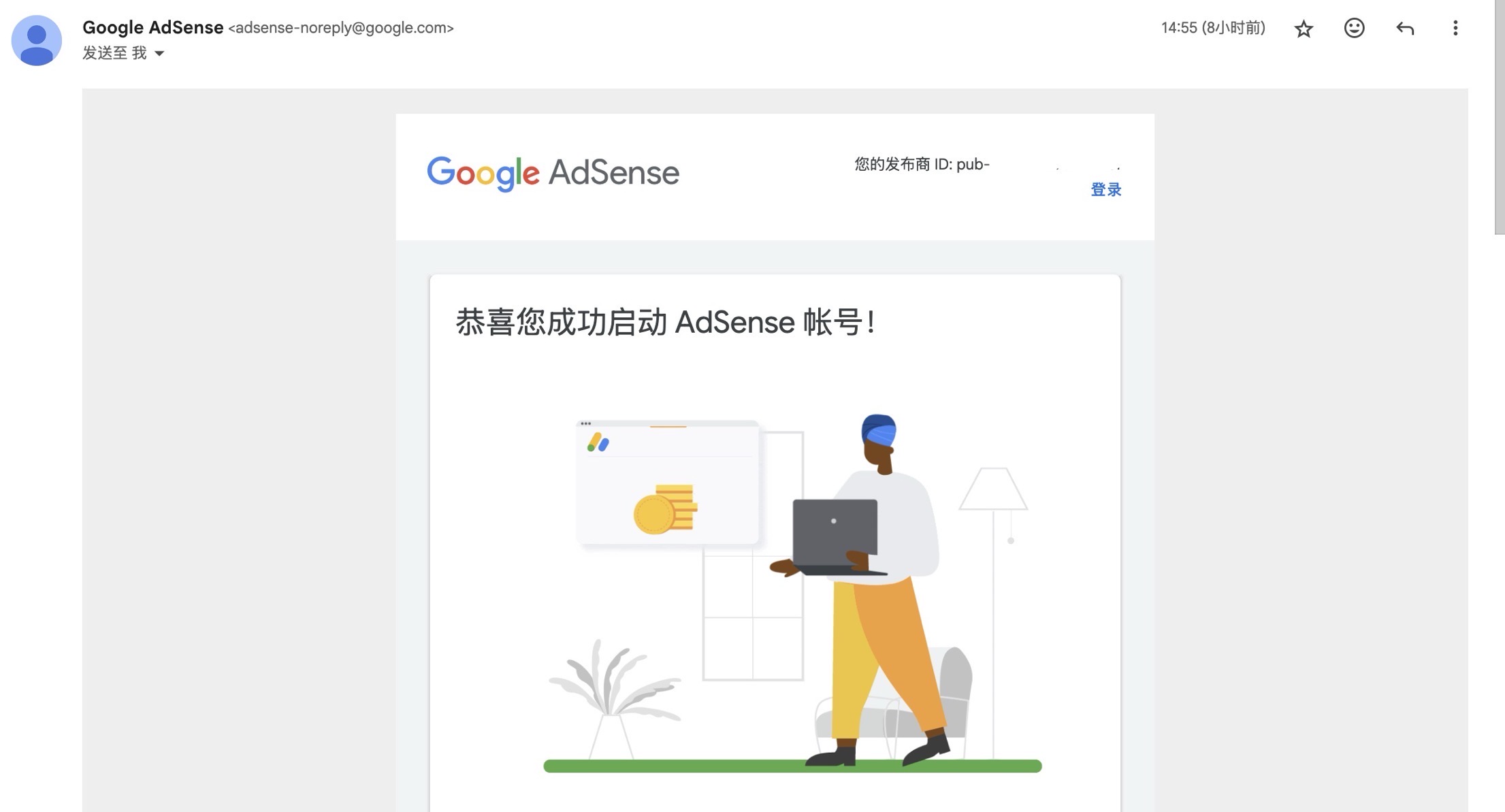Click the 登录 sign-in link
Screen dimensions: 1505x812
pyautogui.click(x=1106, y=189)
